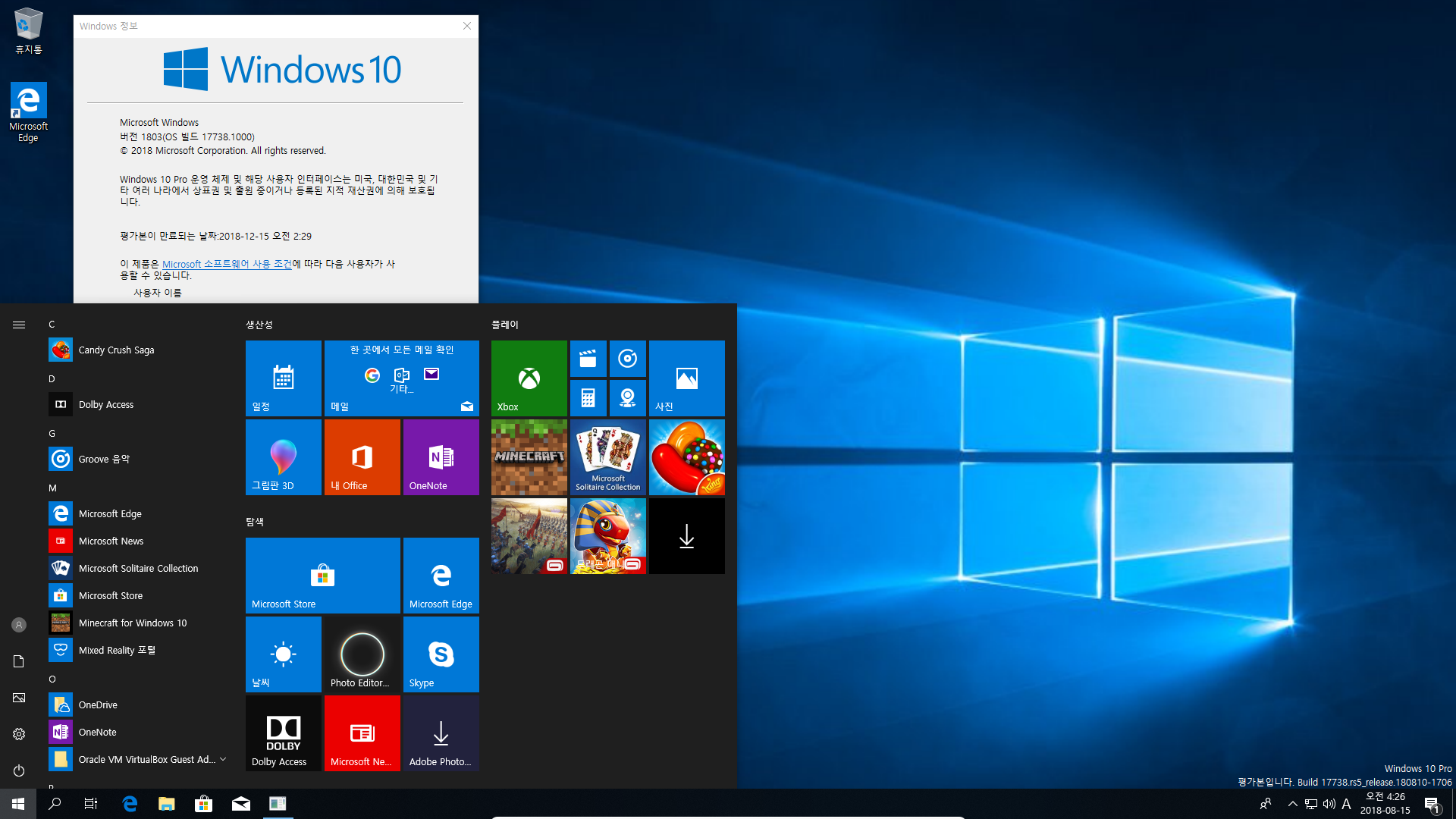Screen dimensions: 1456x819
Task: Open the Microsoft Edge tile
Action: point(441,575)
